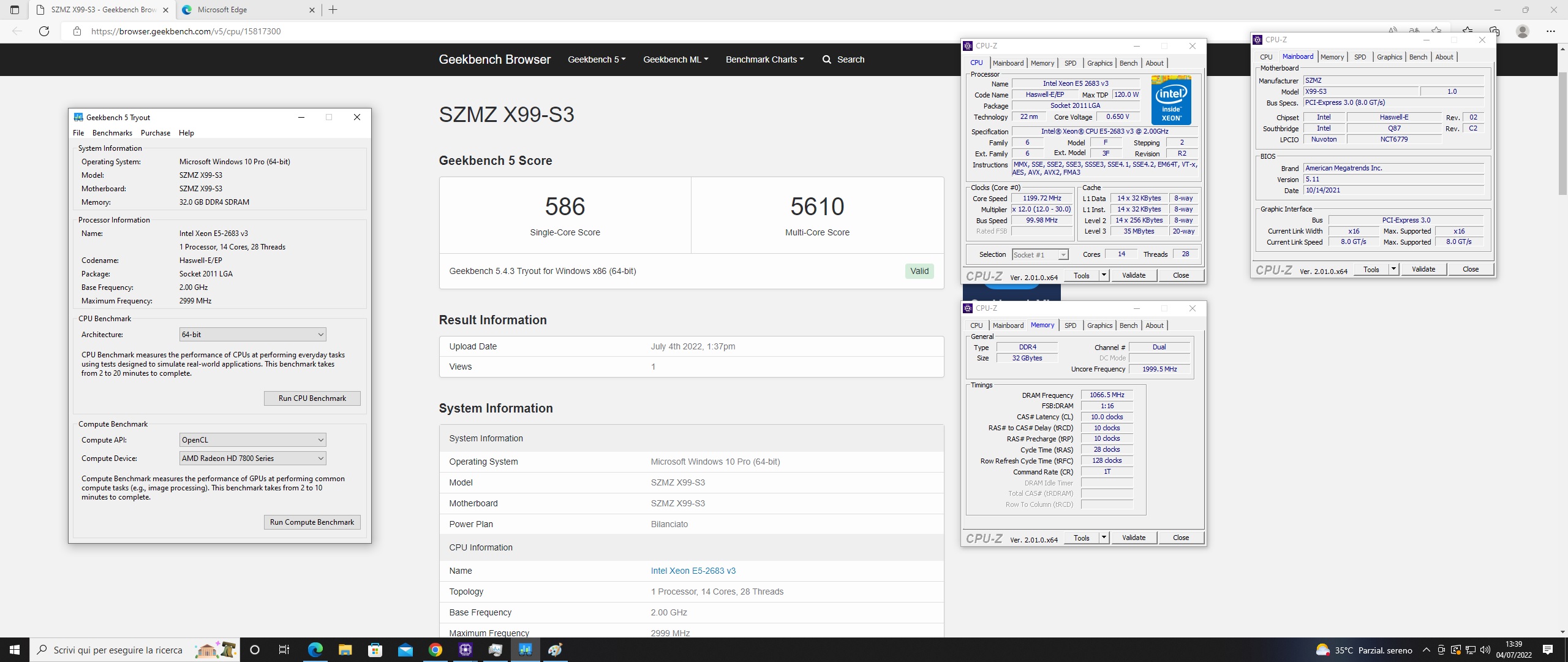
Task: Switch to CPU-Z on taskbar
Action: pyautogui.click(x=465, y=650)
